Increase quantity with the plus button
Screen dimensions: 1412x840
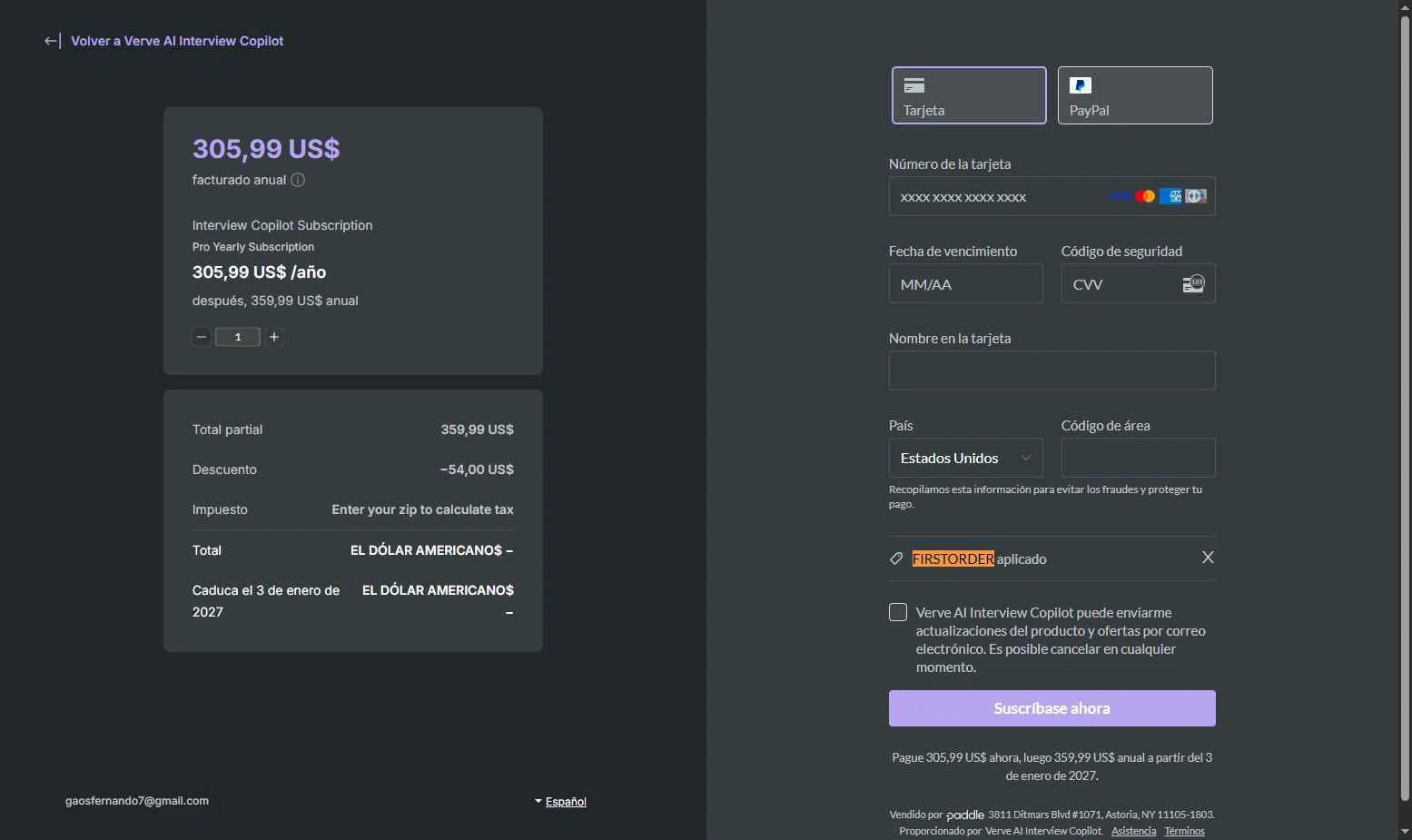[274, 337]
